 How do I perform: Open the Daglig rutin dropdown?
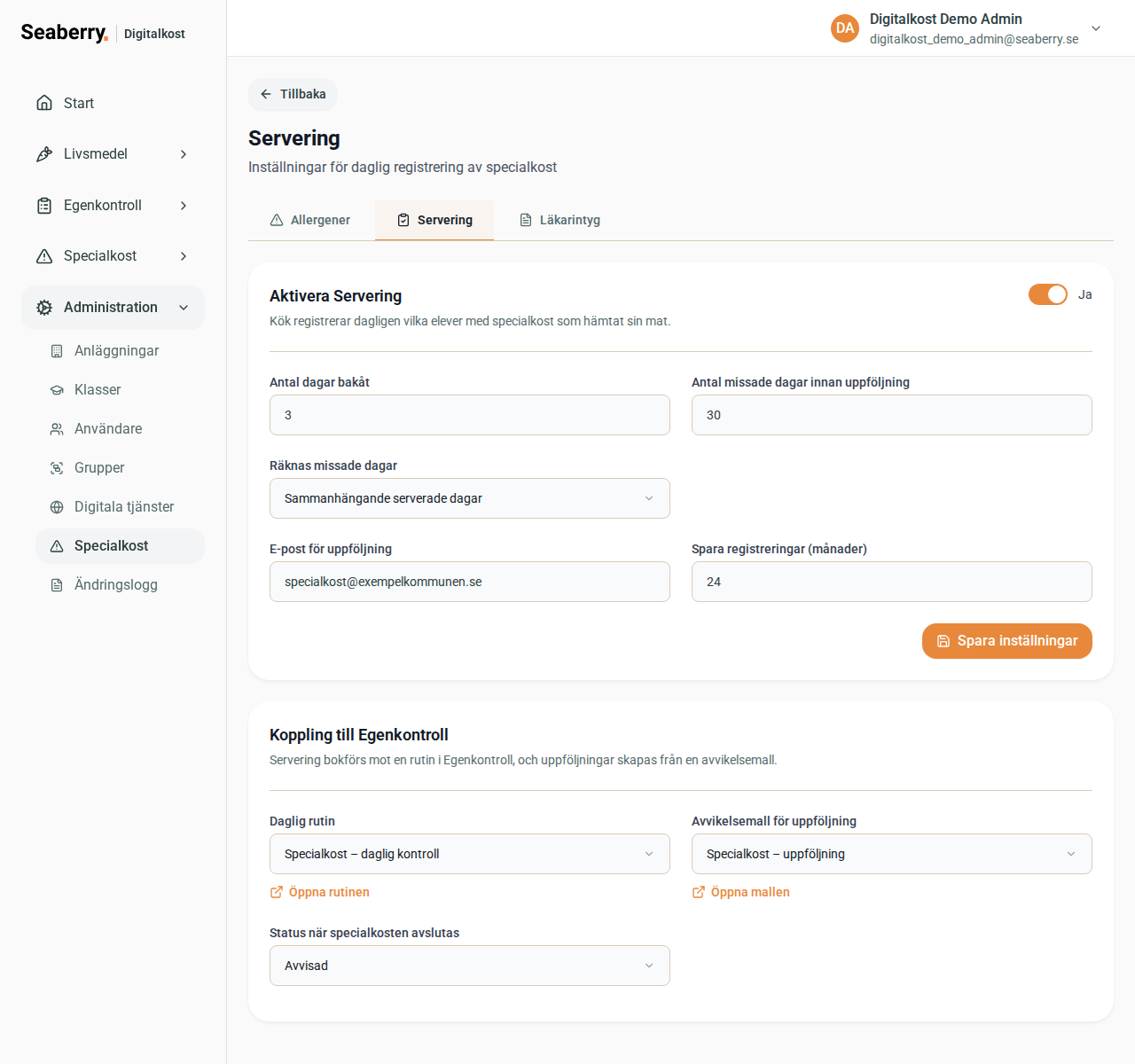pos(470,854)
